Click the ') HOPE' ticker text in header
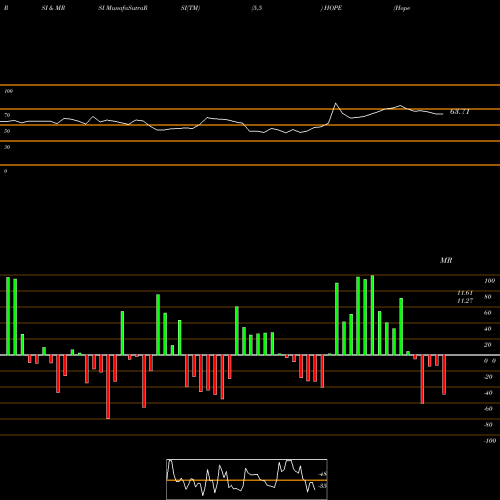The image size is (500, 500). (331, 8)
